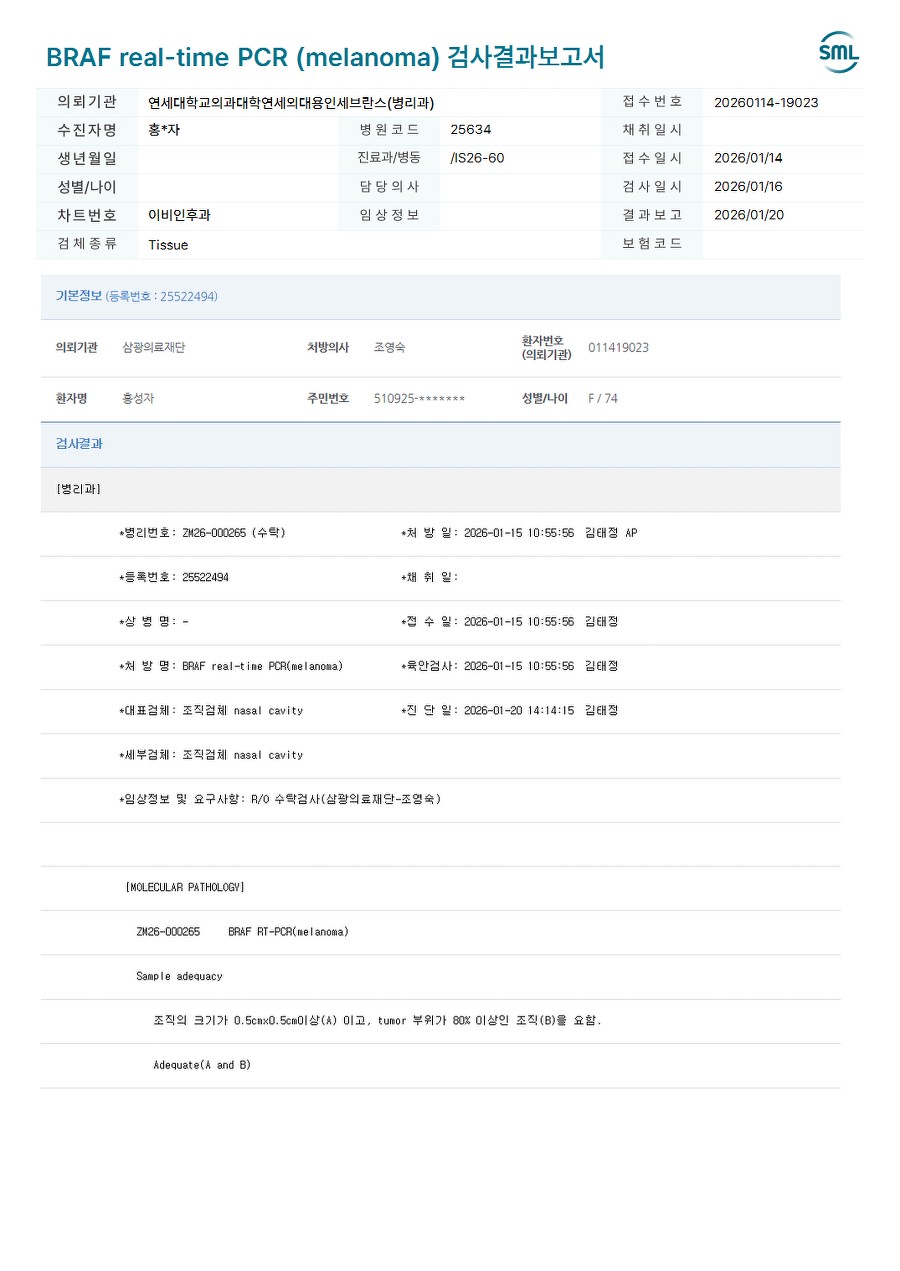Click the 'Adequate(A and B)' result
The height and width of the screenshot is (1271, 900).
(202, 1065)
